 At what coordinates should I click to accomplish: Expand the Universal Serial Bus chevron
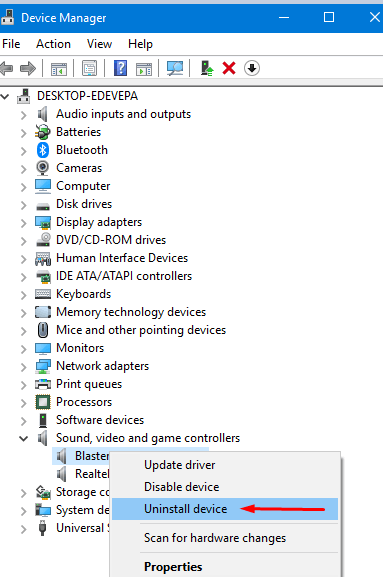point(24,529)
